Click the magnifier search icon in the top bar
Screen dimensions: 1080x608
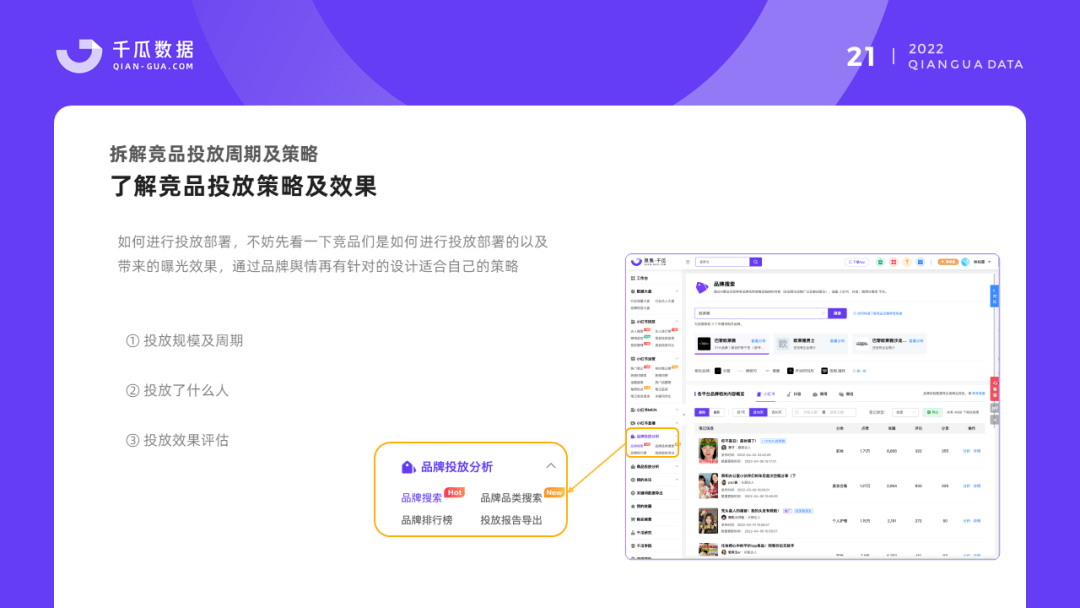755,262
